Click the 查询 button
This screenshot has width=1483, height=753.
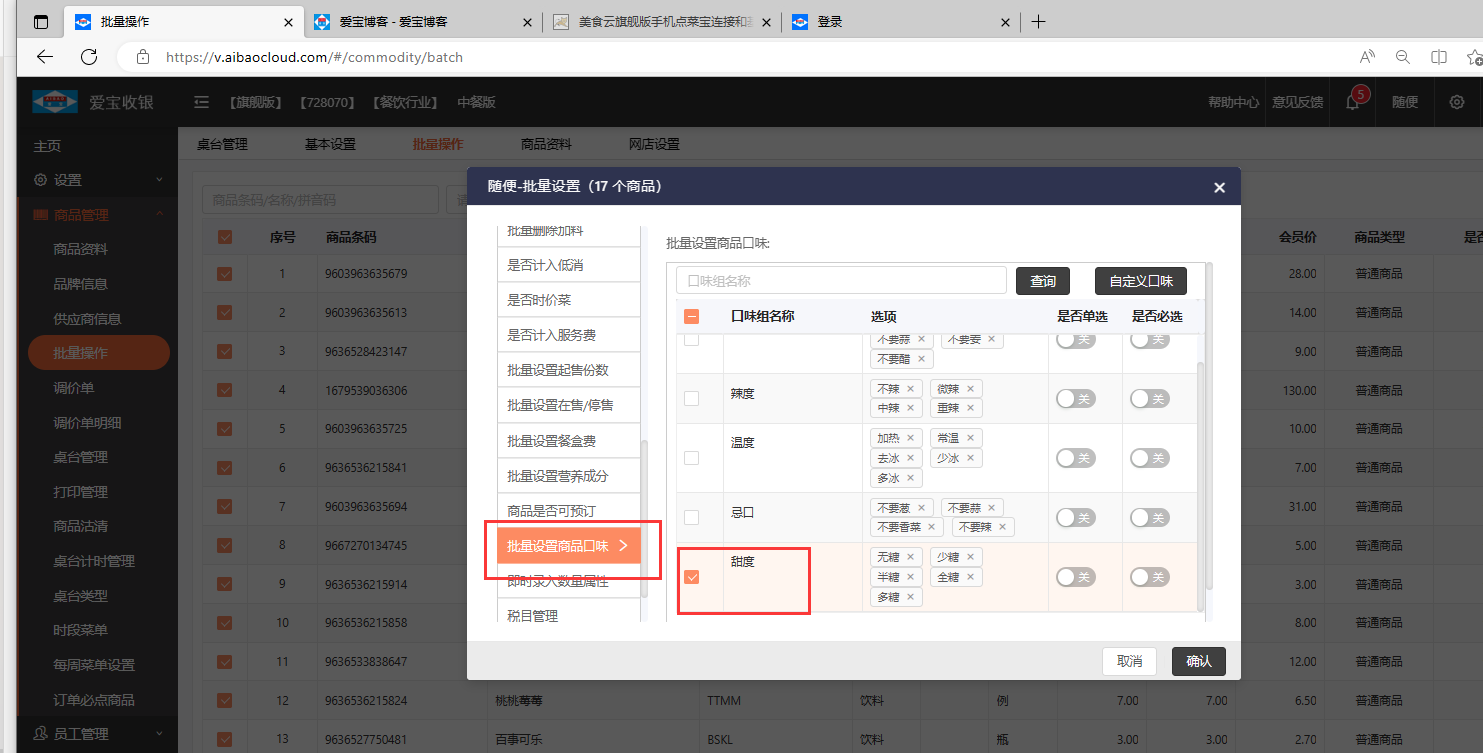(1043, 281)
